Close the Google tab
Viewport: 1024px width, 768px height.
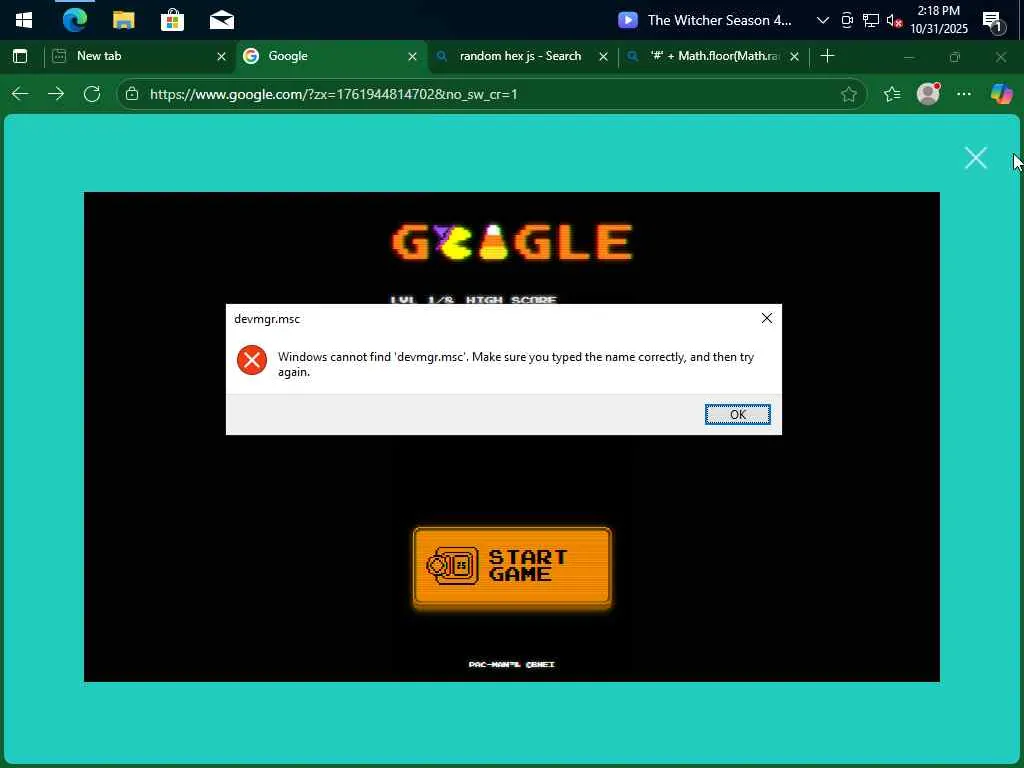(412, 57)
